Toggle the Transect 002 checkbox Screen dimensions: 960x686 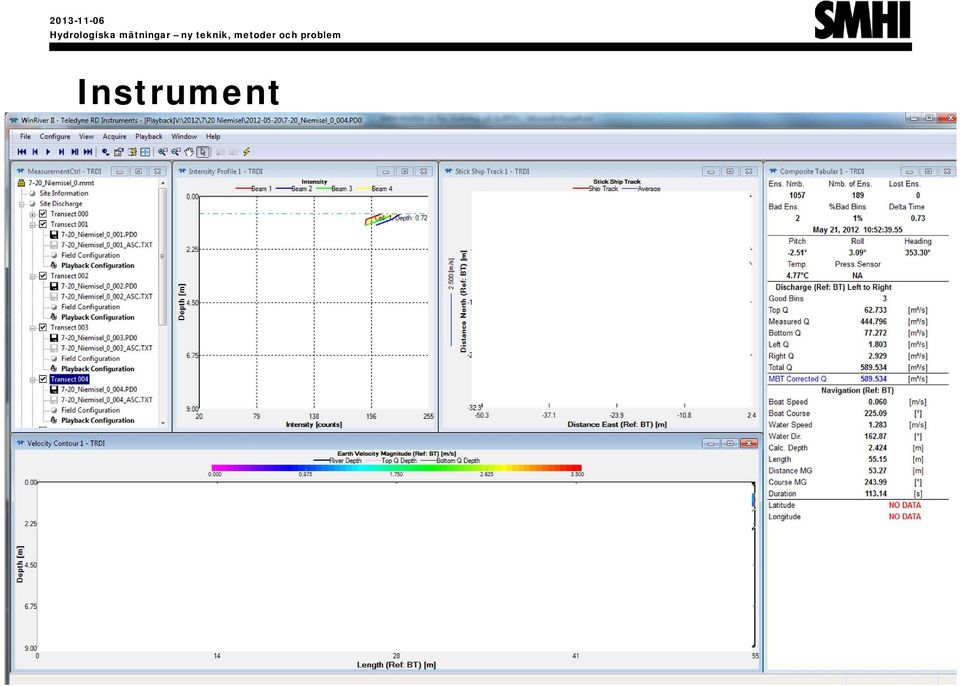tap(43, 276)
